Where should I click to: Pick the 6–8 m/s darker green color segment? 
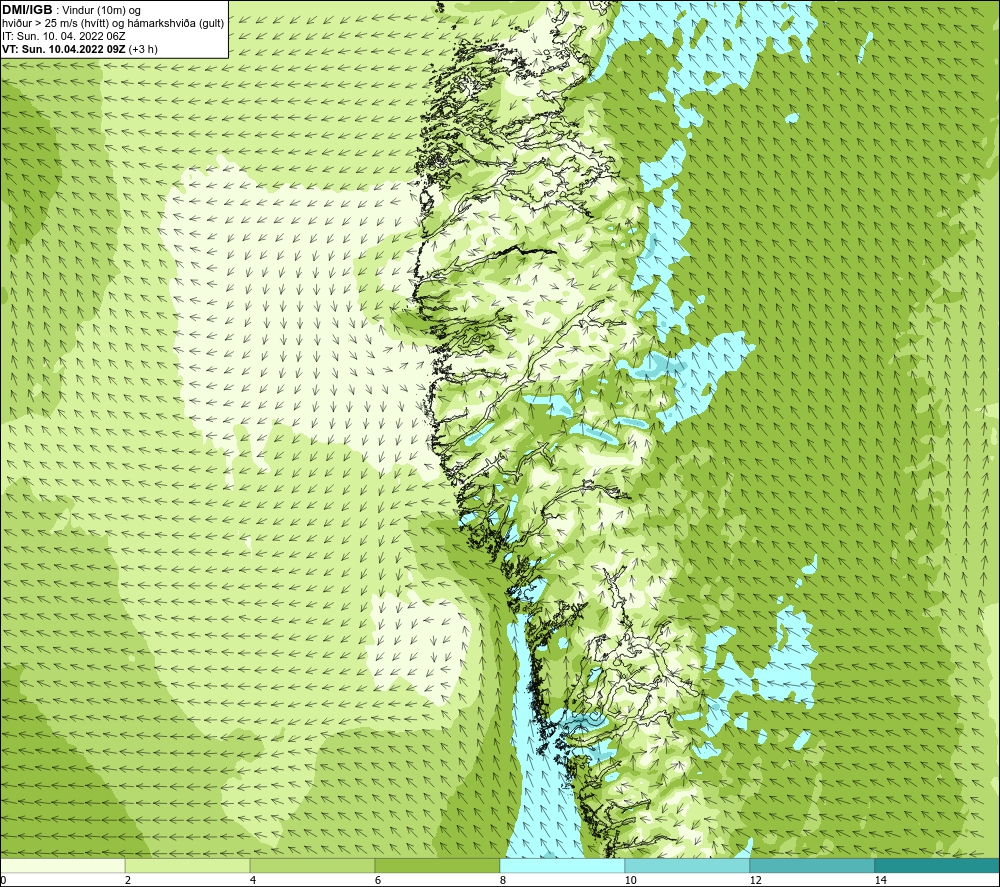point(438,866)
